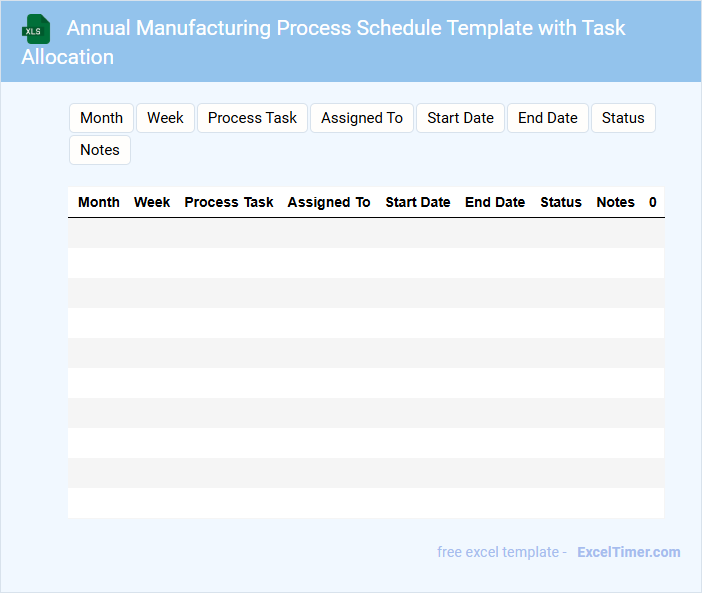
Task: Click the End Date column header
Action: coord(495,202)
